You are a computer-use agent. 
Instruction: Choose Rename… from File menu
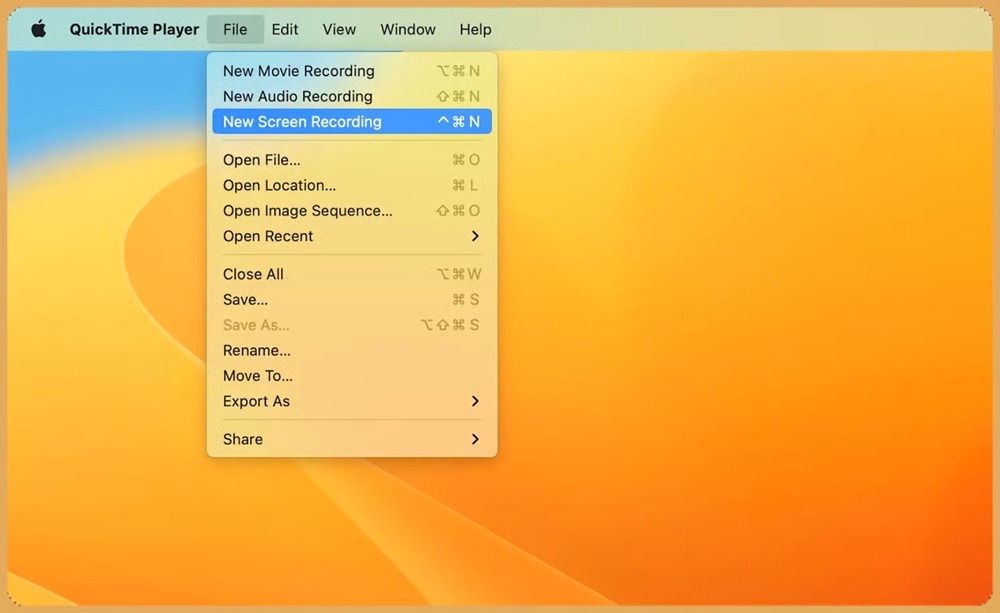[257, 350]
